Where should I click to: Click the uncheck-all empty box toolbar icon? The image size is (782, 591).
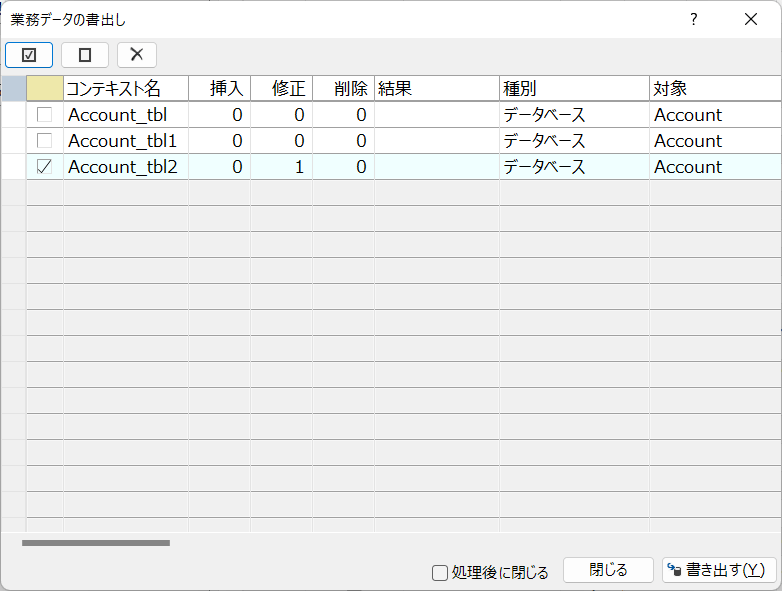pyautogui.click(x=85, y=55)
